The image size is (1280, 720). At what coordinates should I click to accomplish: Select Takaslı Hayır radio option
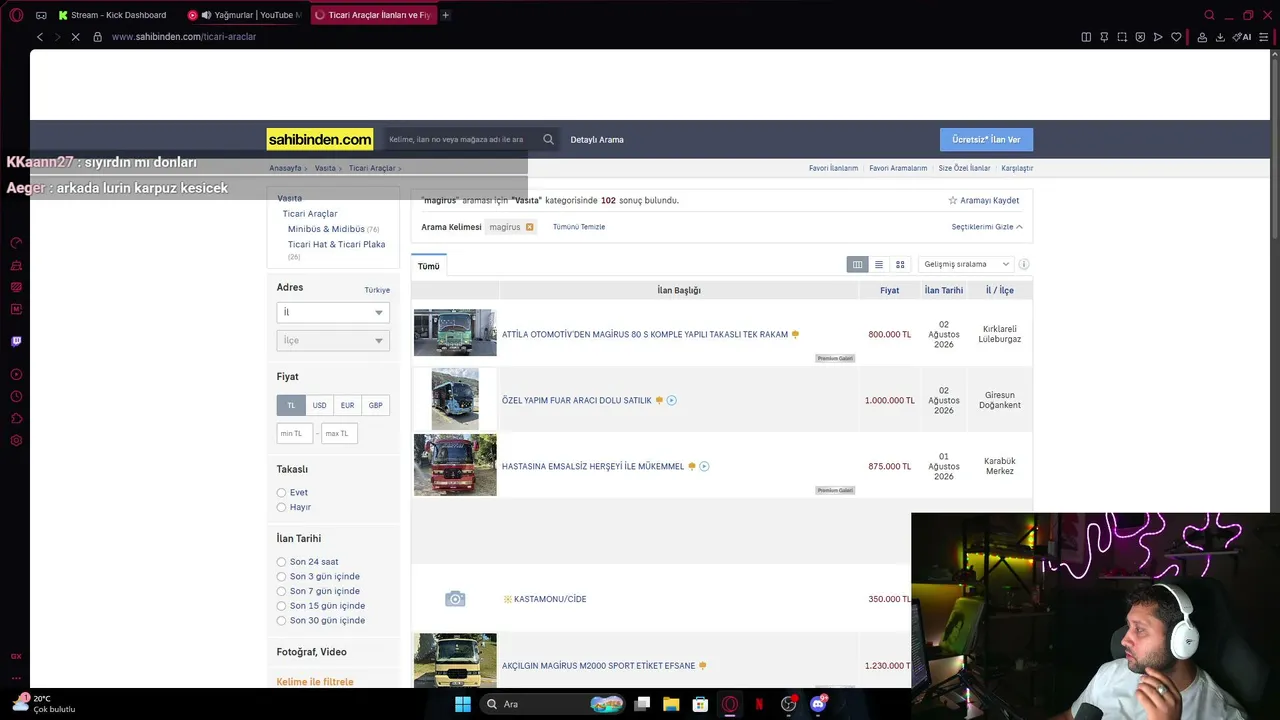(281, 507)
